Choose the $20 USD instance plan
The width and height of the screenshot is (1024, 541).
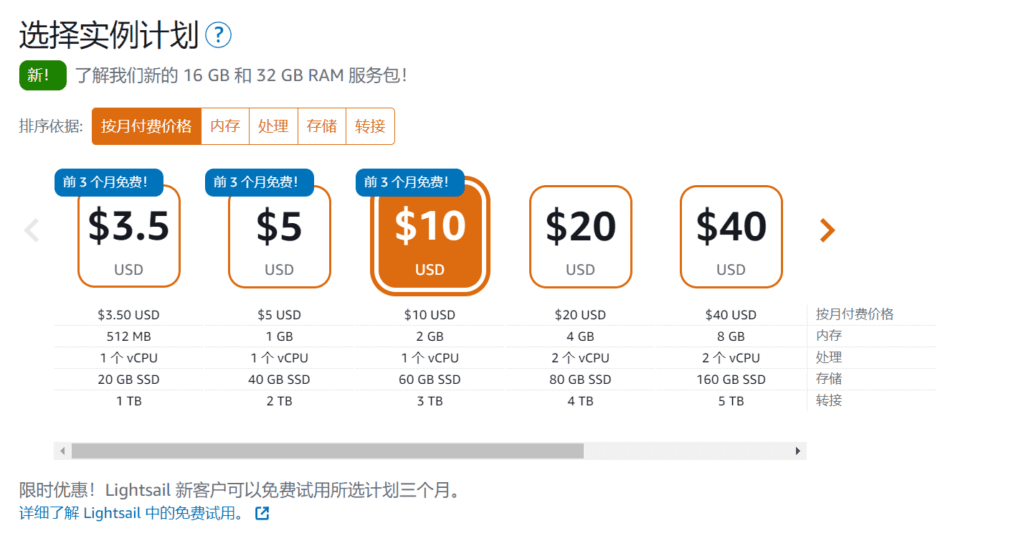[580, 238]
